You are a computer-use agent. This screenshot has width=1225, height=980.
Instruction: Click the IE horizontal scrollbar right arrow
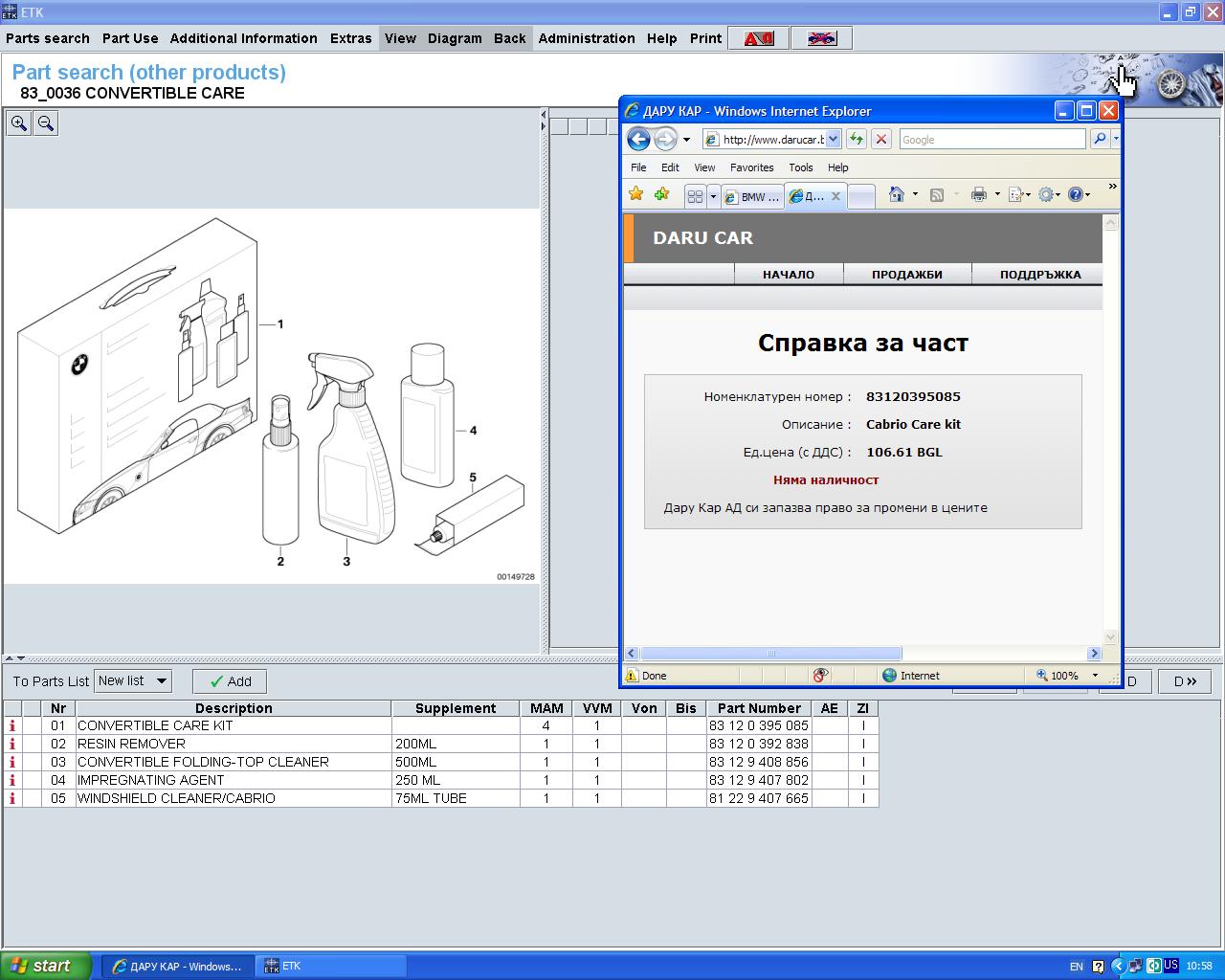[1094, 654]
